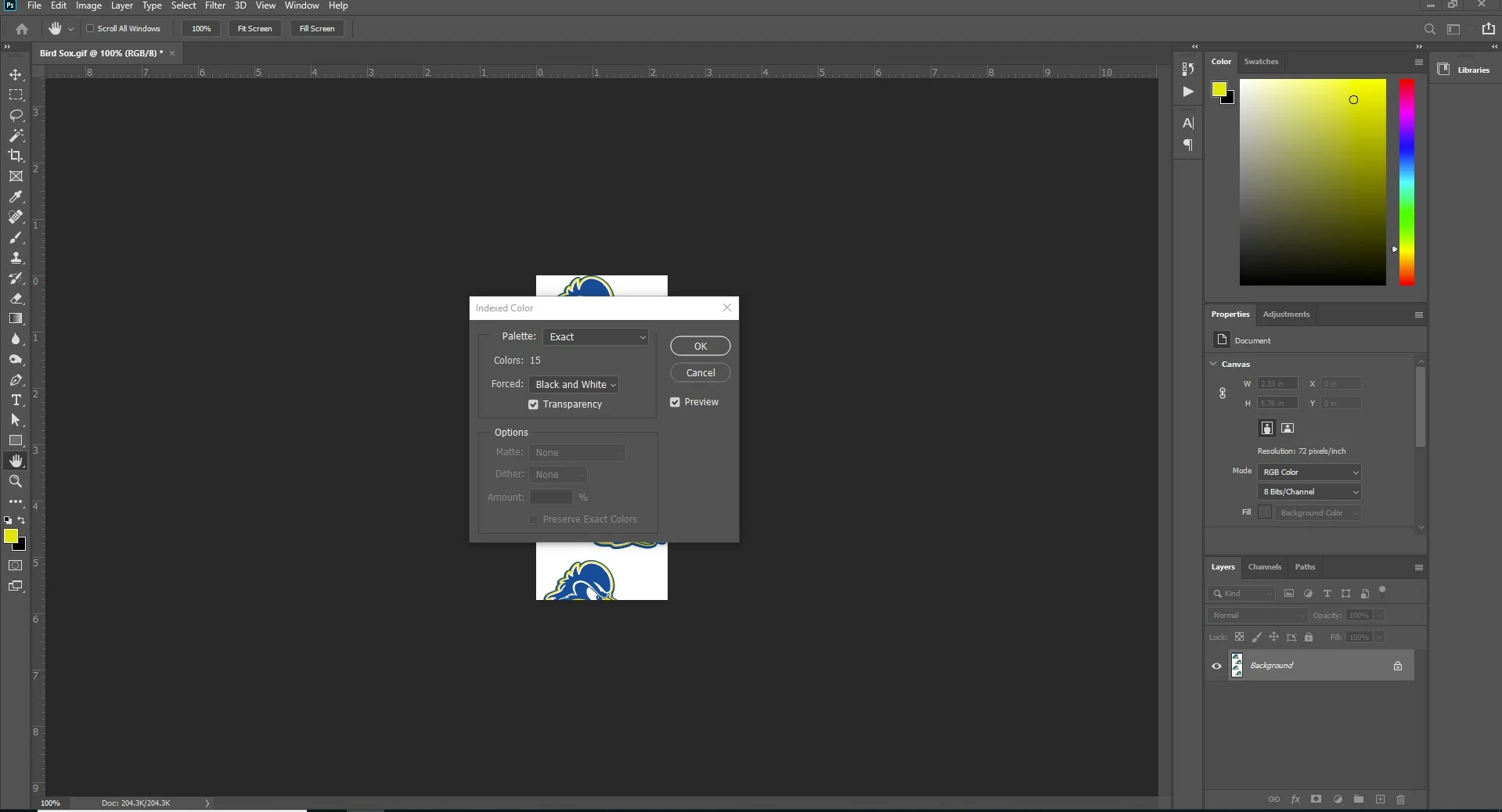
Task: Select the Gradient tool
Action: click(x=16, y=318)
